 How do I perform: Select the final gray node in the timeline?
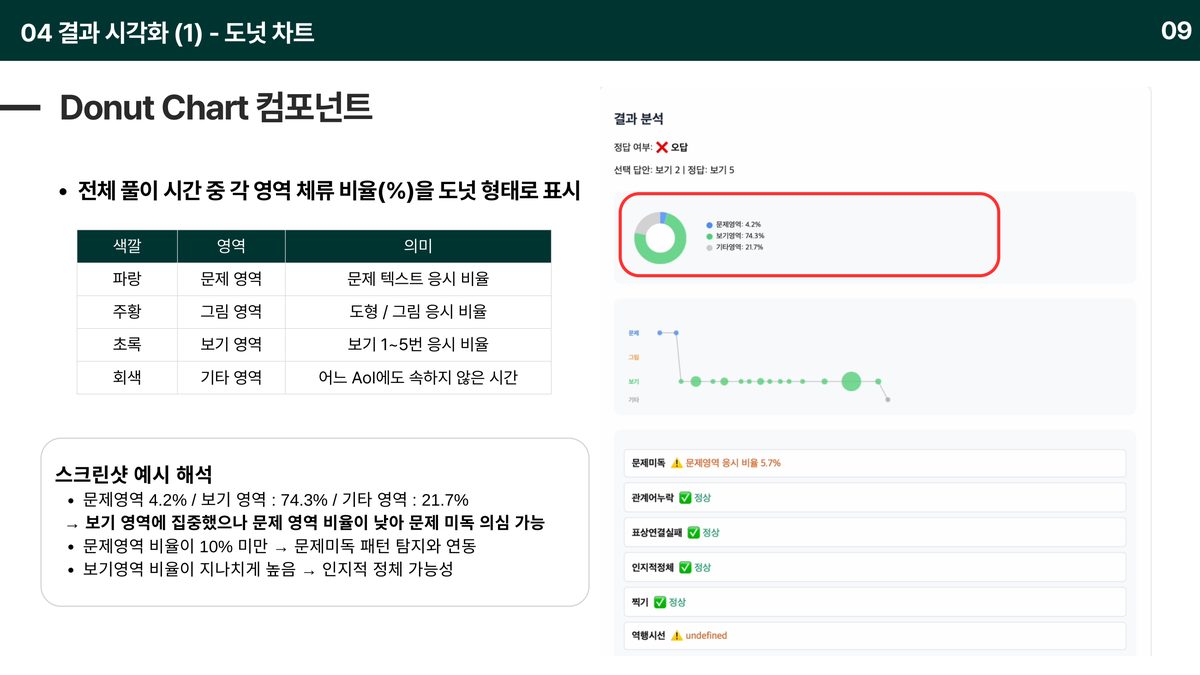click(888, 400)
